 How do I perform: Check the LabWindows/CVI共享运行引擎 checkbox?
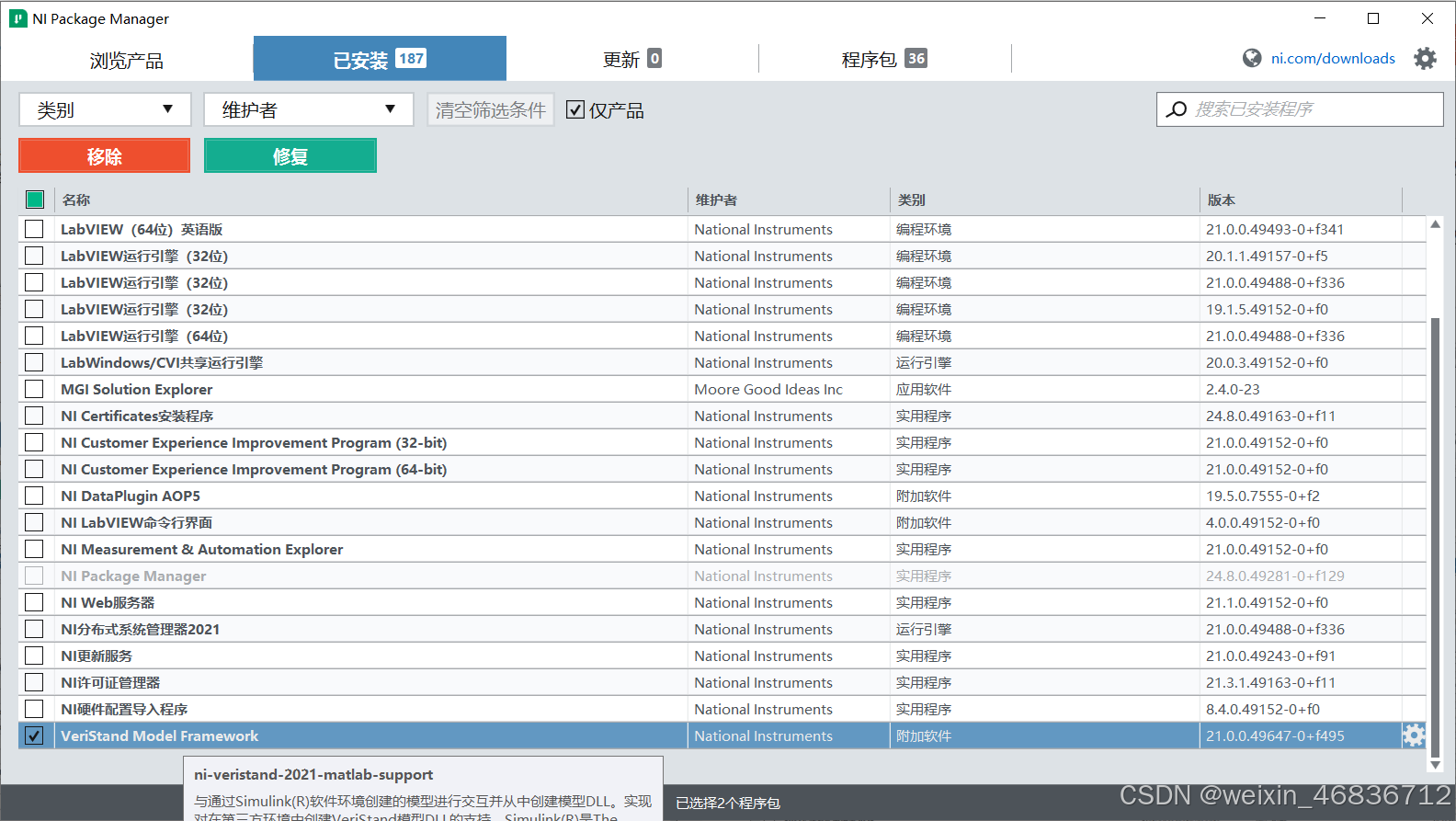click(34, 362)
